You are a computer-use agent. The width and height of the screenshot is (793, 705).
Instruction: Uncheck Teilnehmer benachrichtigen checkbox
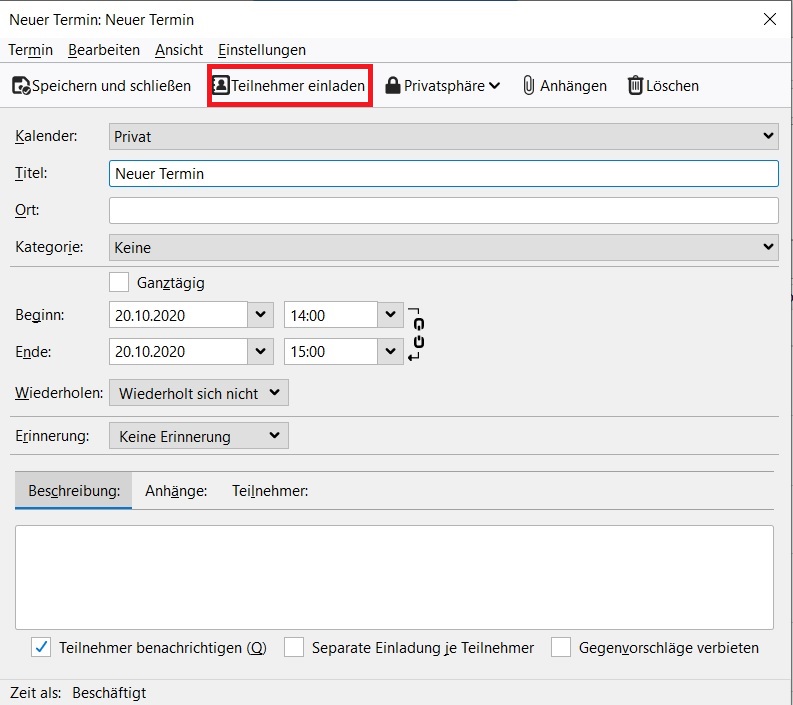[x=41, y=647]
